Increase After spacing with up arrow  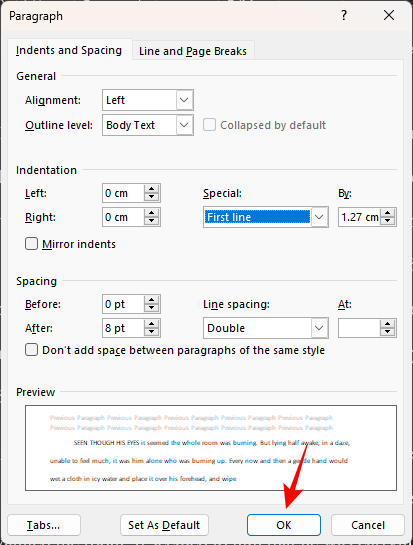click(x=152, y=324)
